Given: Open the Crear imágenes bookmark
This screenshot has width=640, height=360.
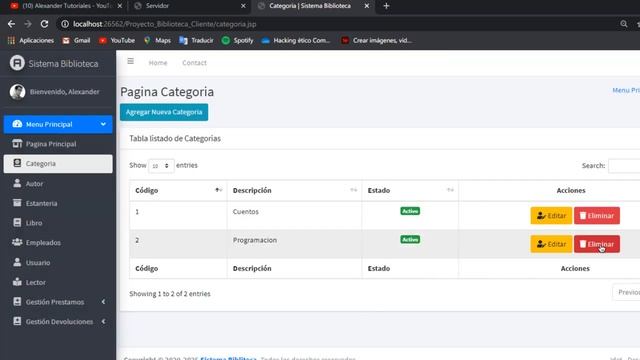Looking at the screenshot, I should 376,40.
